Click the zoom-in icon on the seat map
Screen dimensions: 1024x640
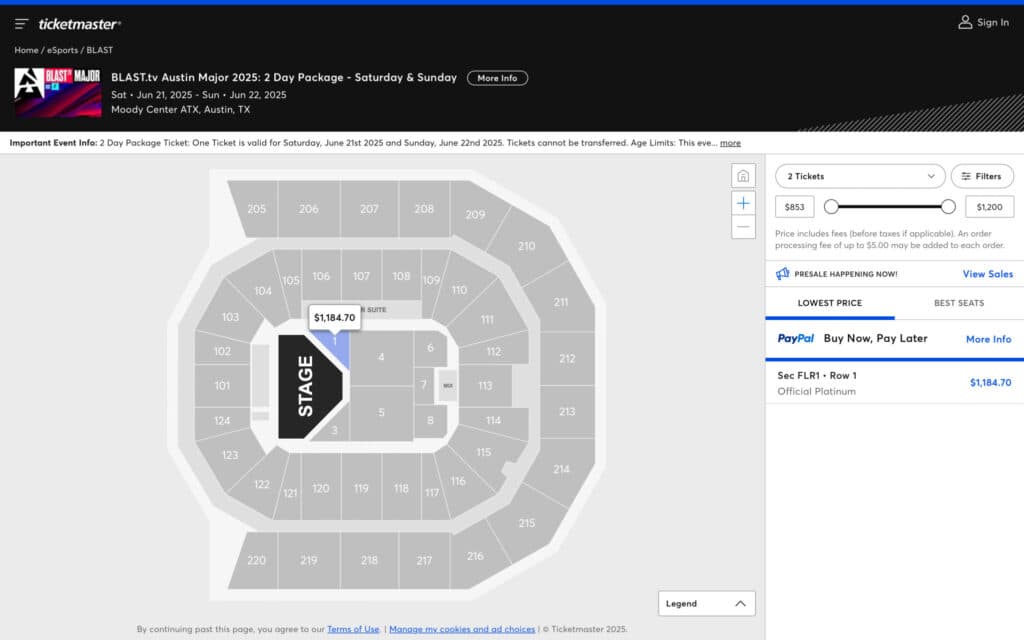coord(743,202)
